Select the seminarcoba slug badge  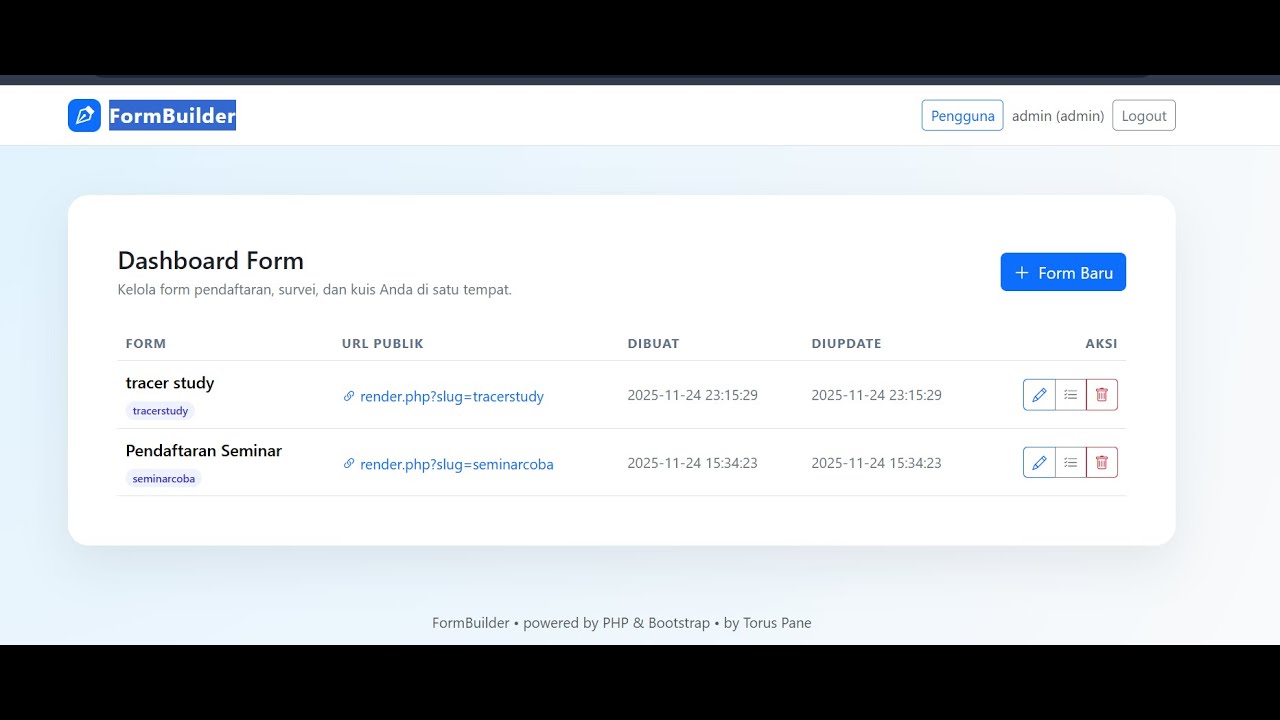[164, 478]
